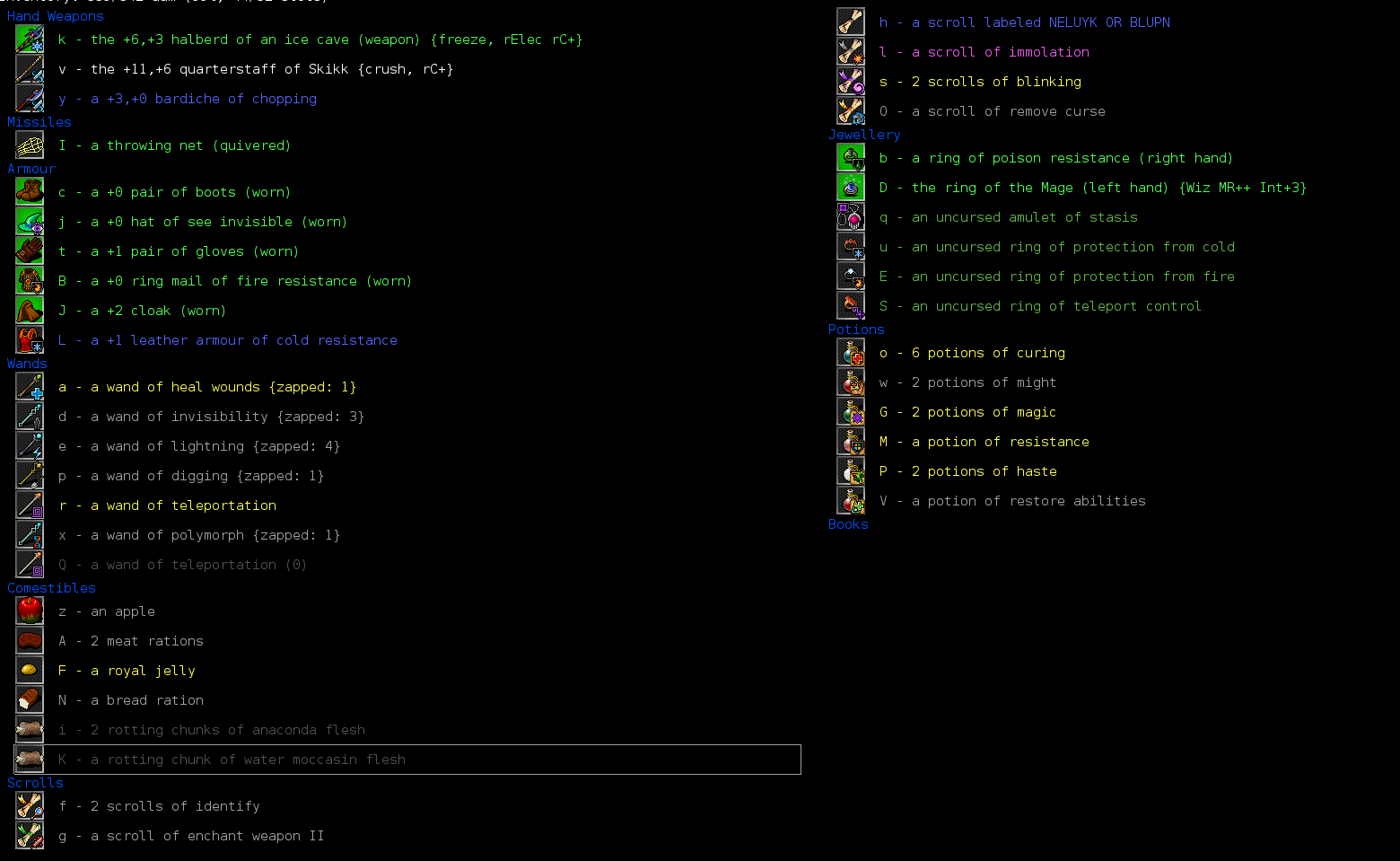1400x861 pixels.
Task: Click the wand of digging icon
Action: (x=30, y=476)
